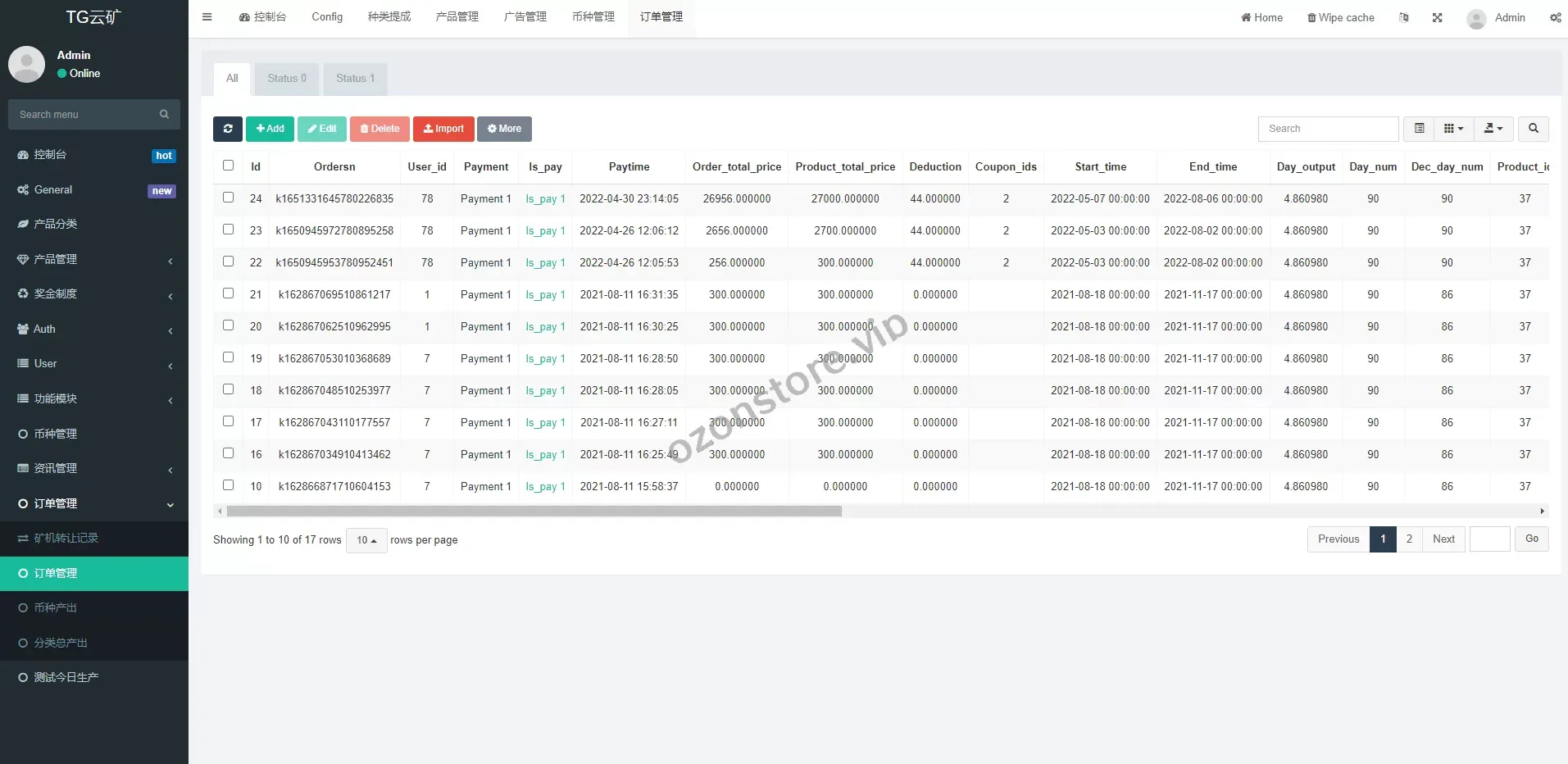This screenshot has width=1568, height=764.
Task: Open the rows per page dropdown
Action: (366, 540)
